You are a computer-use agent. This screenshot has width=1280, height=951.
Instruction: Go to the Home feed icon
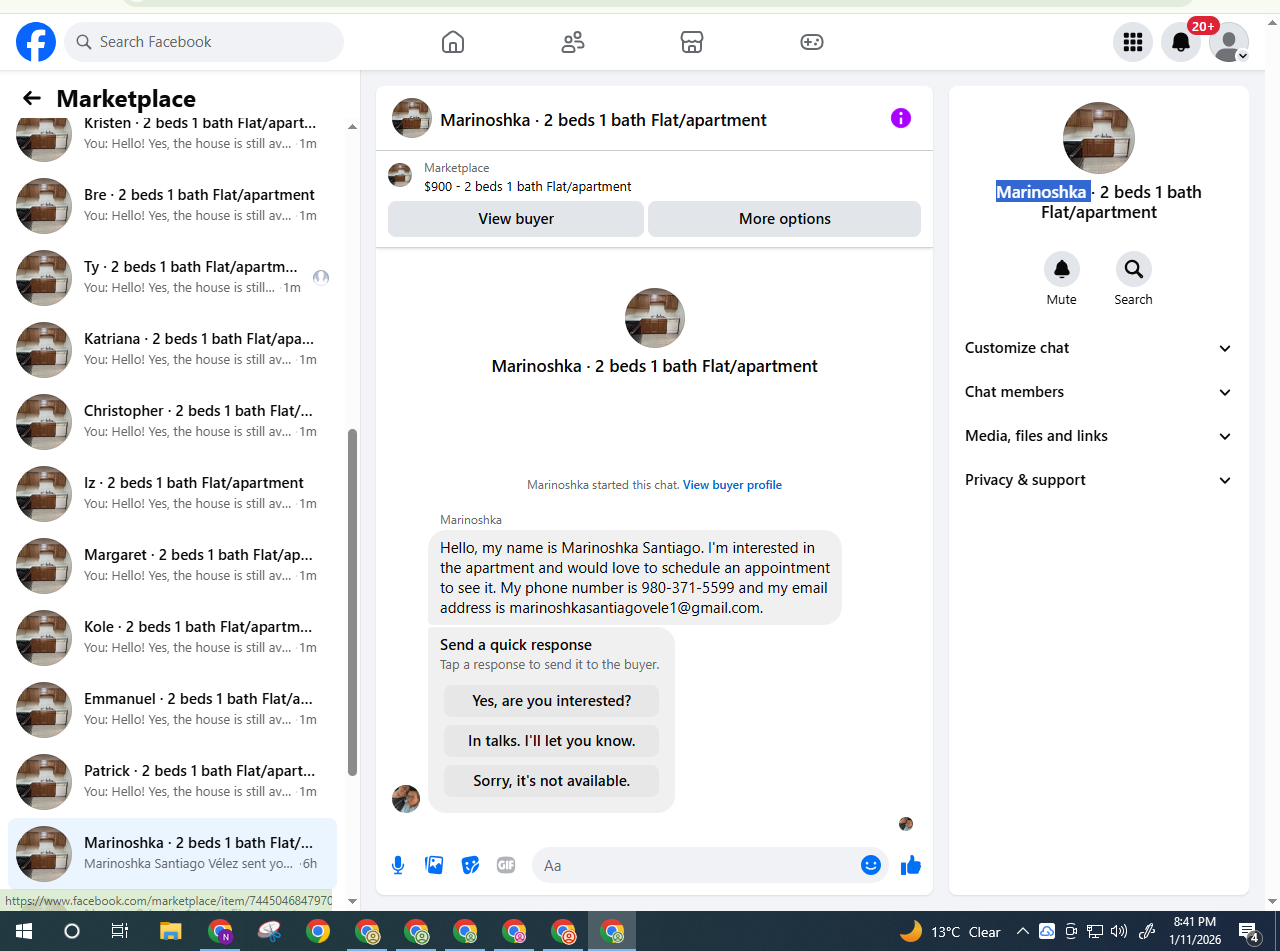click(x=453, y=42)
